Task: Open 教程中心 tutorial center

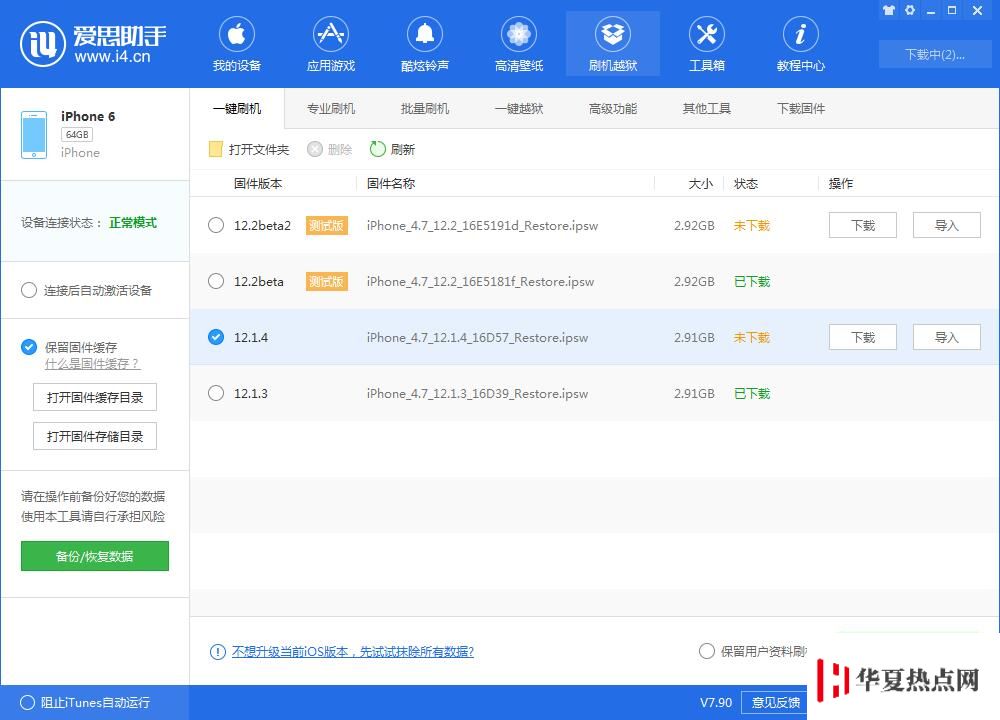Action: [800, 44]
